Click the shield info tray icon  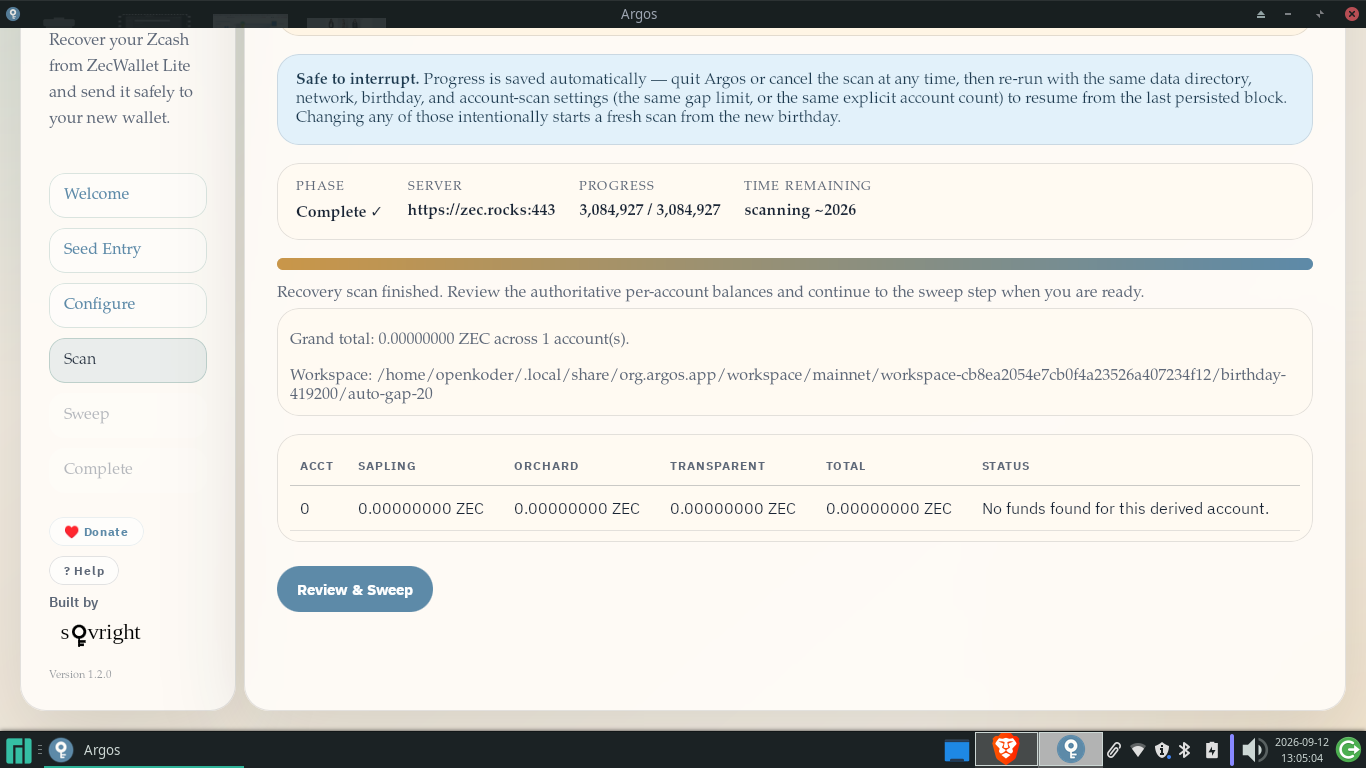pyautogui.click(x=1162, y=750)
